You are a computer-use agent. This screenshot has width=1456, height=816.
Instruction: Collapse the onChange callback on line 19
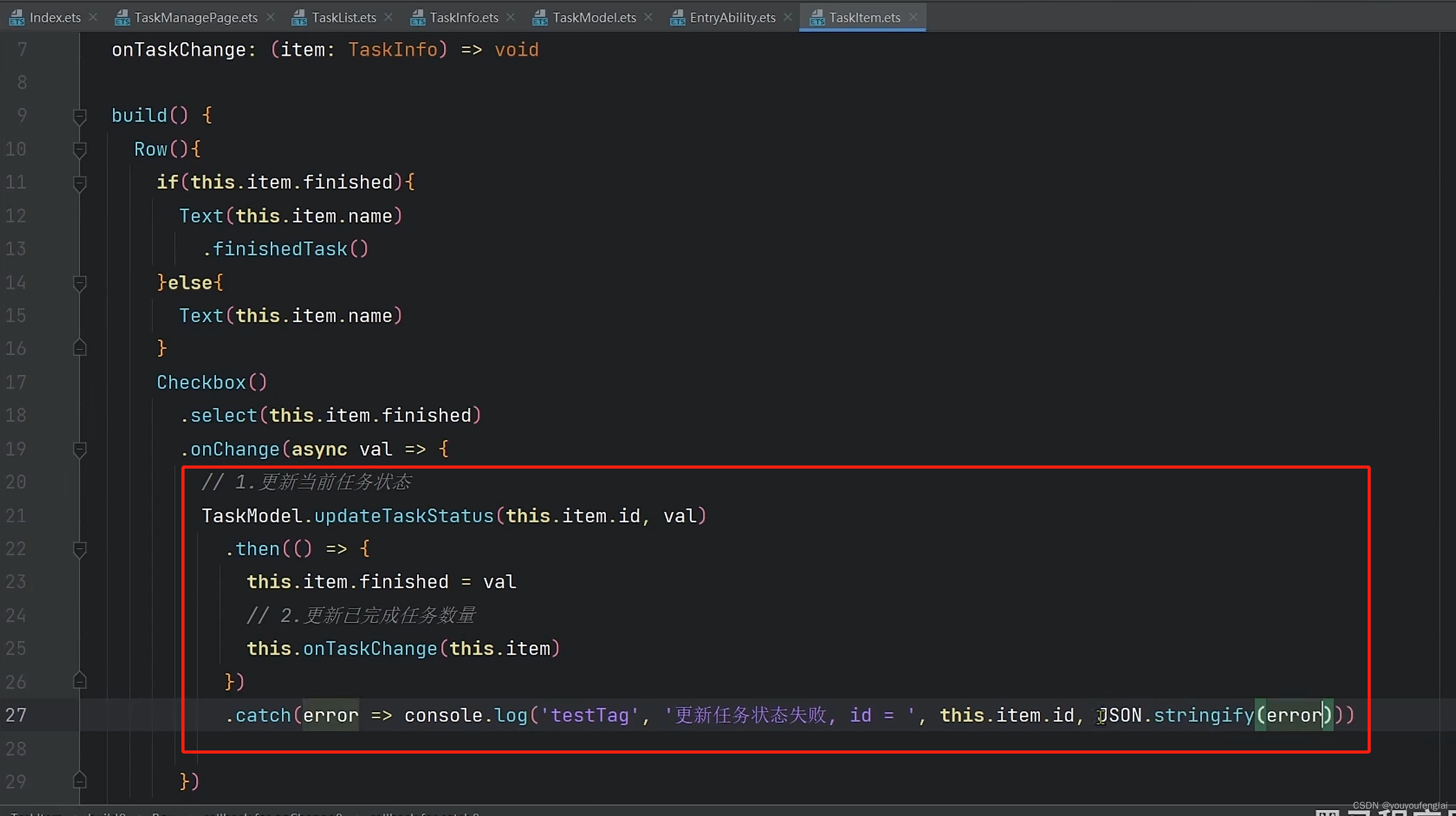[x=80, y=450]
